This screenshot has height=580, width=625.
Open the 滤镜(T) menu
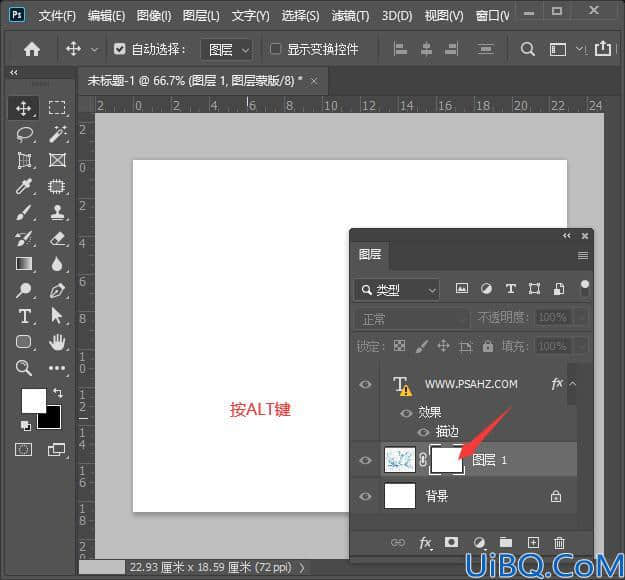[350, 16]
